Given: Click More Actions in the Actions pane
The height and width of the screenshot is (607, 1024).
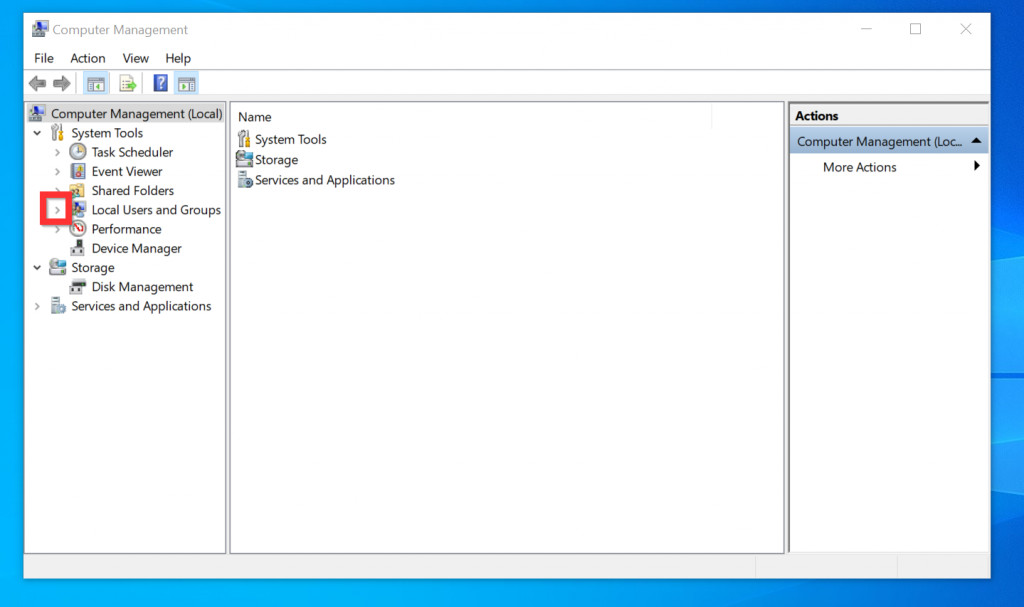Looking at the screenshot, I should coord(859,167).
